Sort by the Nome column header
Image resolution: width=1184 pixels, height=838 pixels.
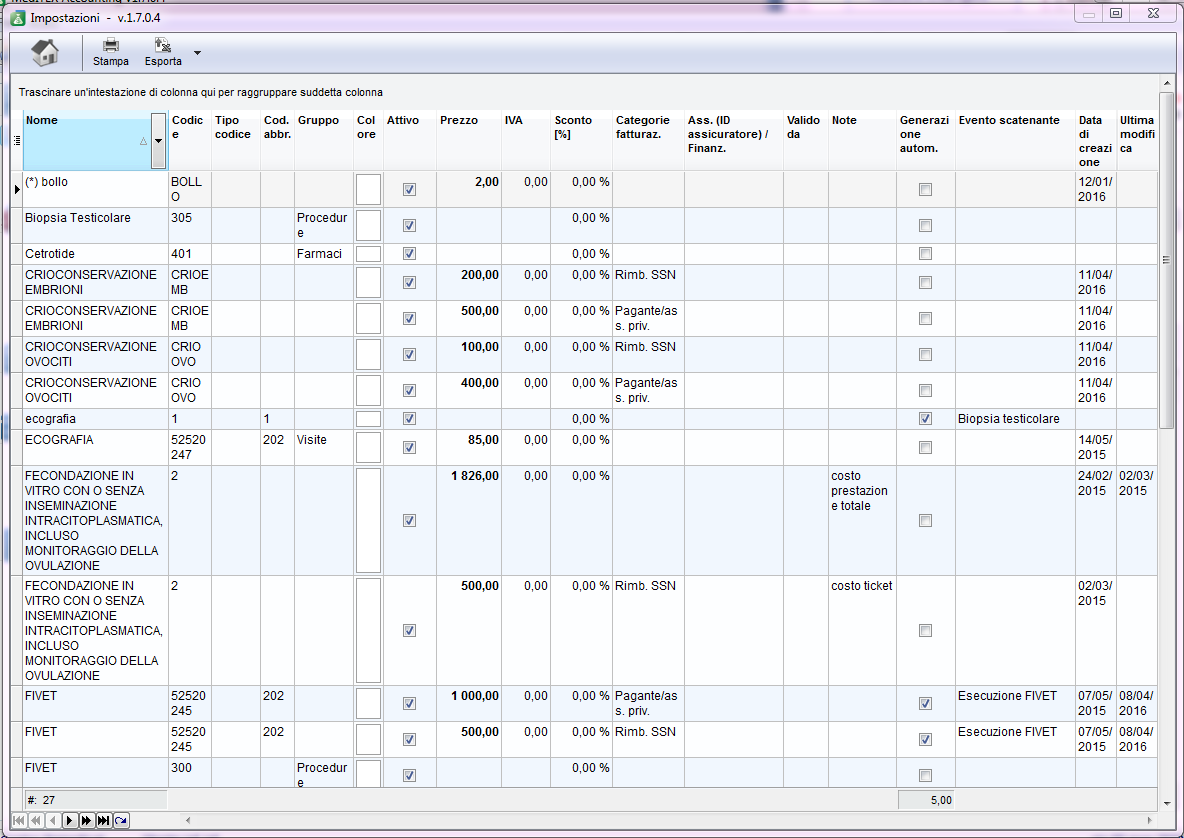pos(87,140)
